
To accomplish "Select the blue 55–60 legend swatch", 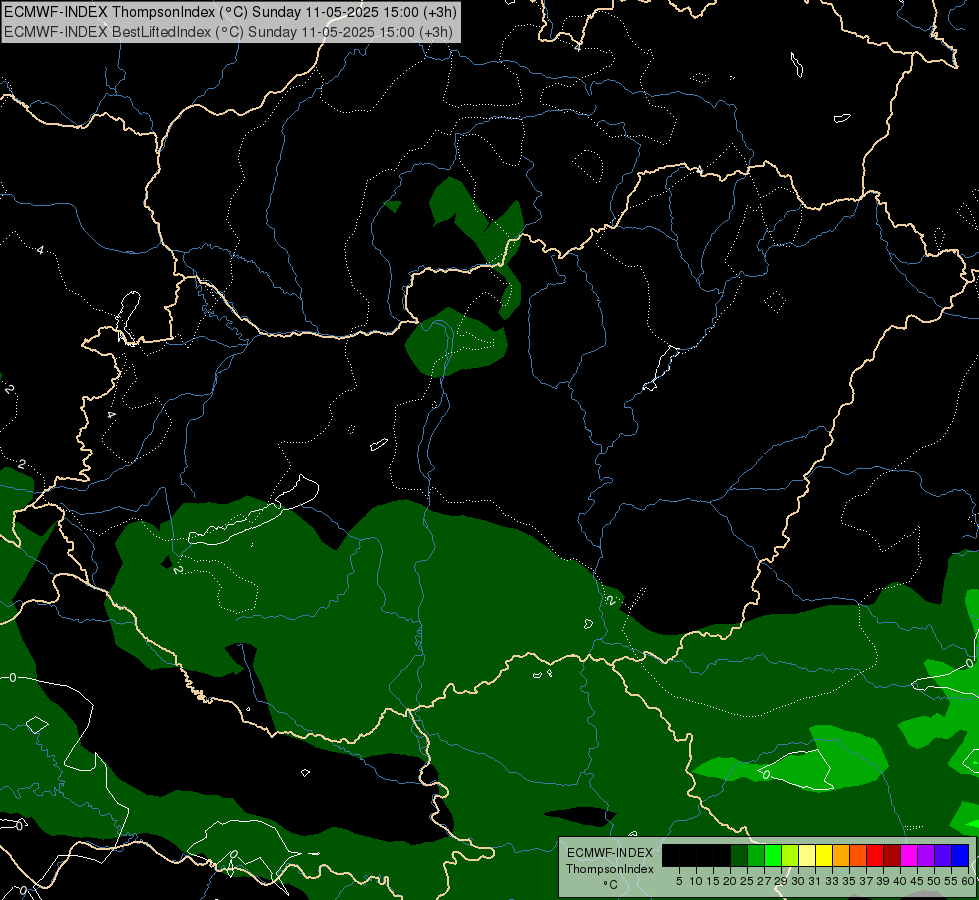I will point(960,855).
